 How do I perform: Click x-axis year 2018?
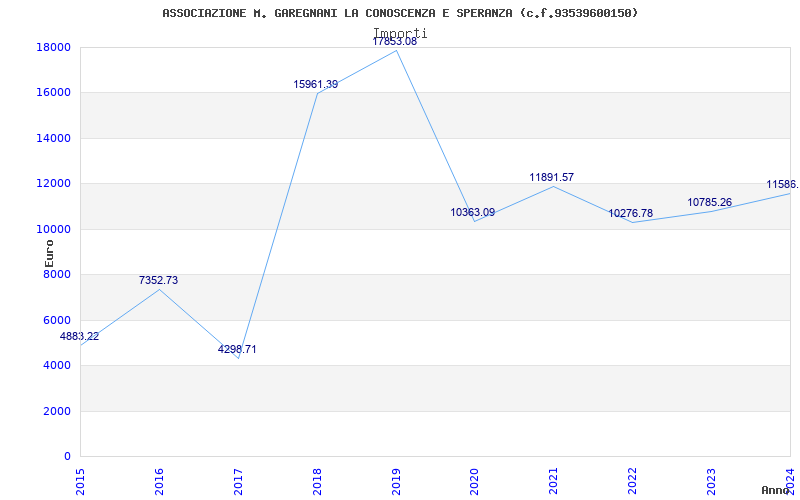click(x=317, y=481)
